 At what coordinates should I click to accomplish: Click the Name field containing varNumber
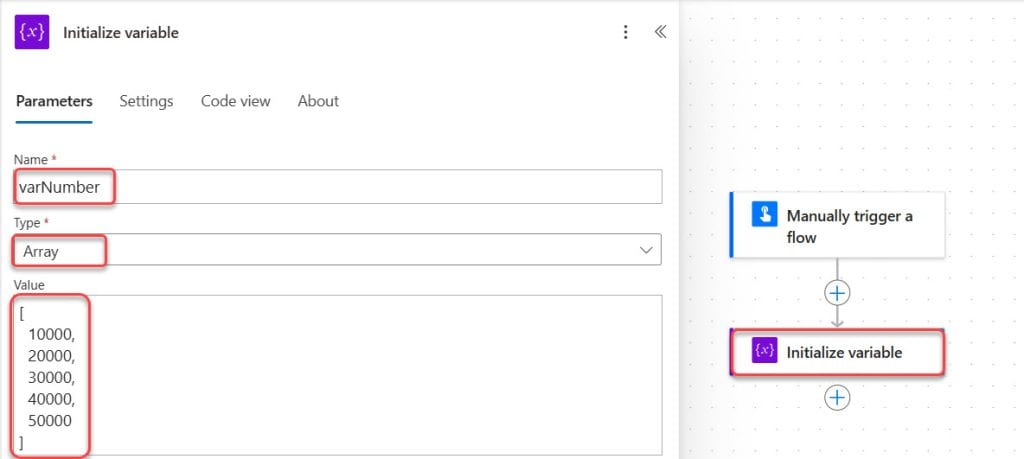click(x=338, y=187)
